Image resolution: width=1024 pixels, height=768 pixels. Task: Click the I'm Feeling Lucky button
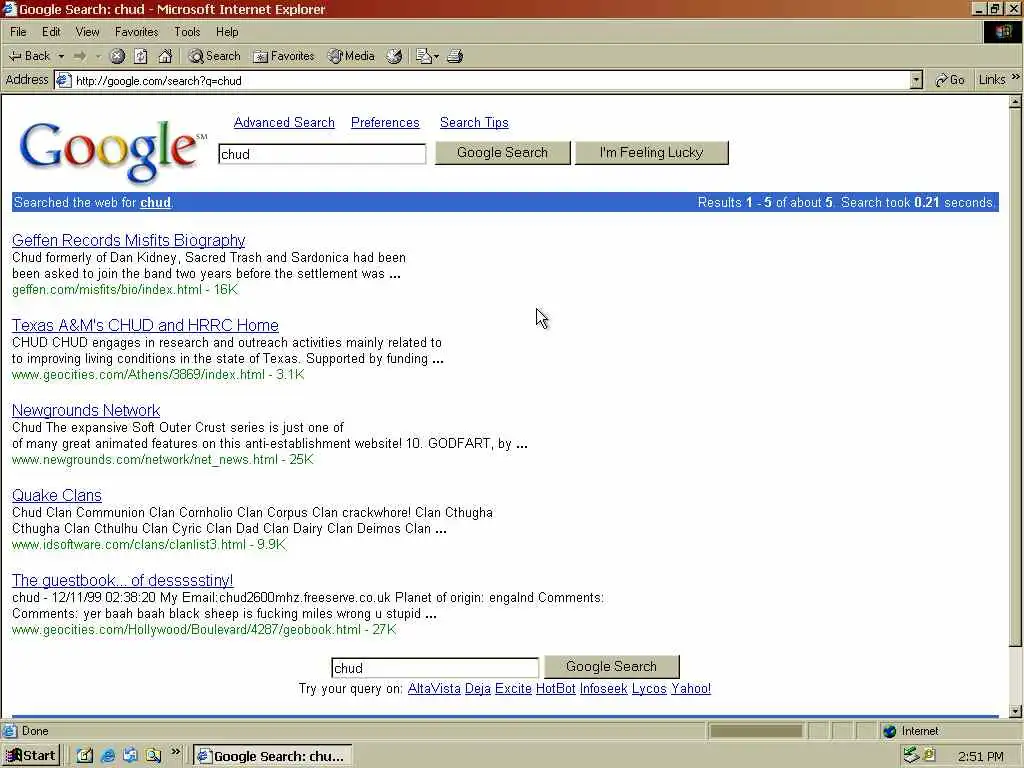click(652, 153)
